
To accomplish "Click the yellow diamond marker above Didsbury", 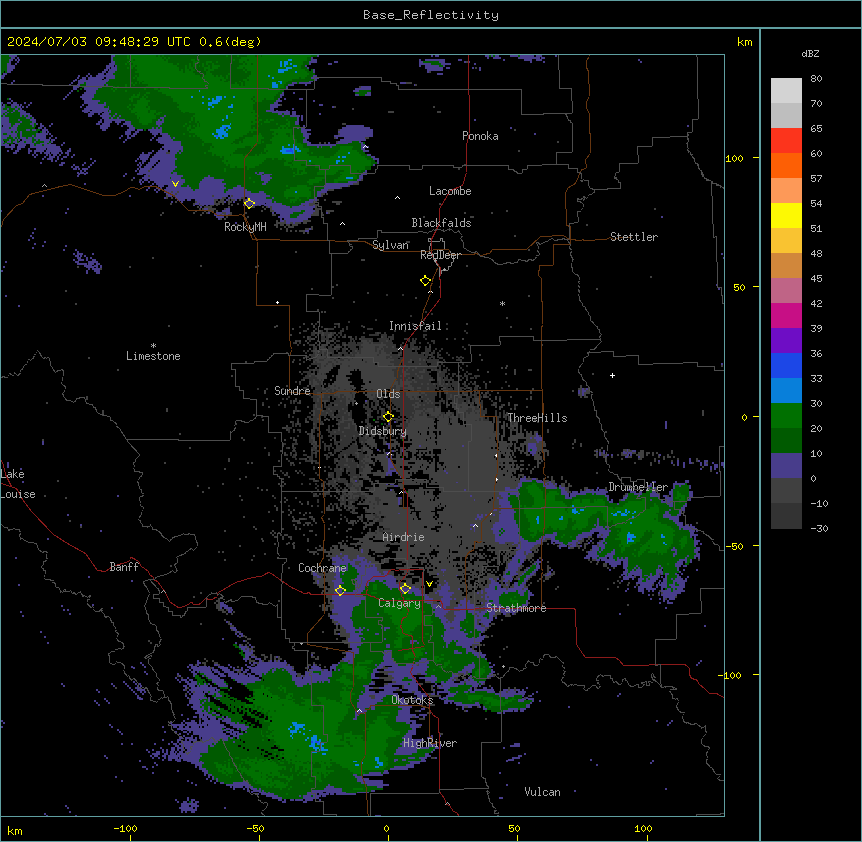I will click(x=388, y=416).
